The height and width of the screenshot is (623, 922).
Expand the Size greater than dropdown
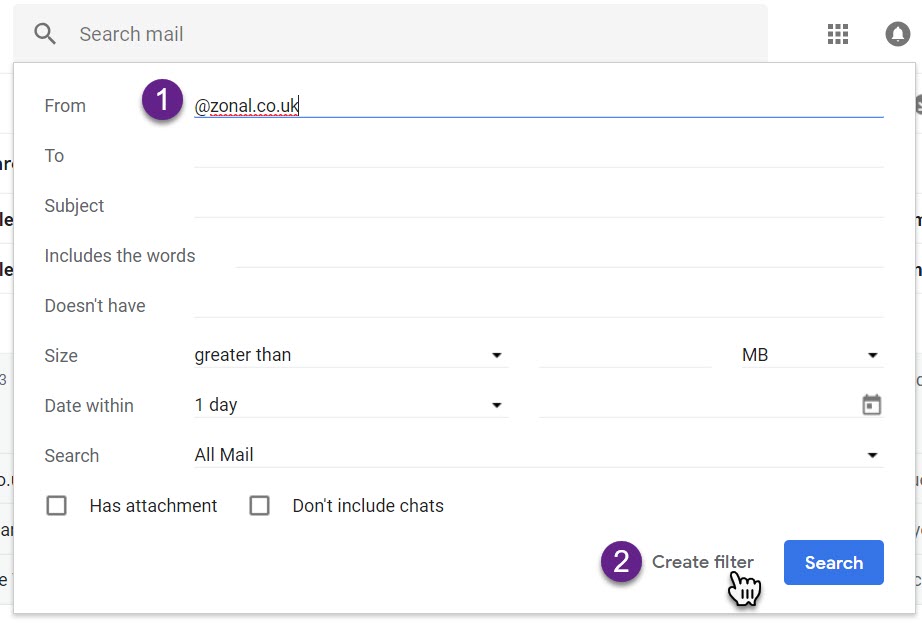point(351,355)
